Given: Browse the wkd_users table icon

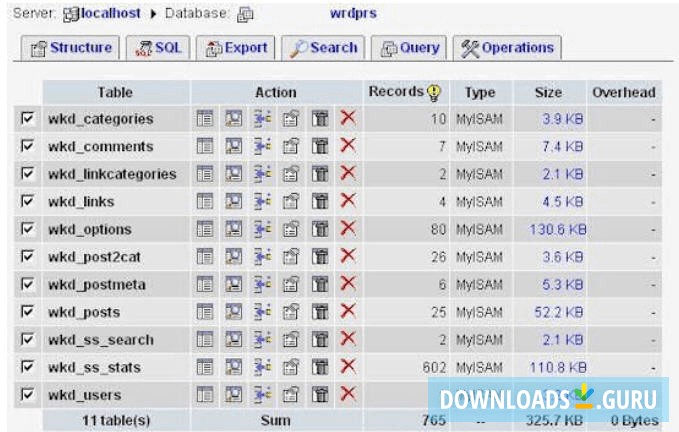Looking at the screenshot, I should [204, 395].
